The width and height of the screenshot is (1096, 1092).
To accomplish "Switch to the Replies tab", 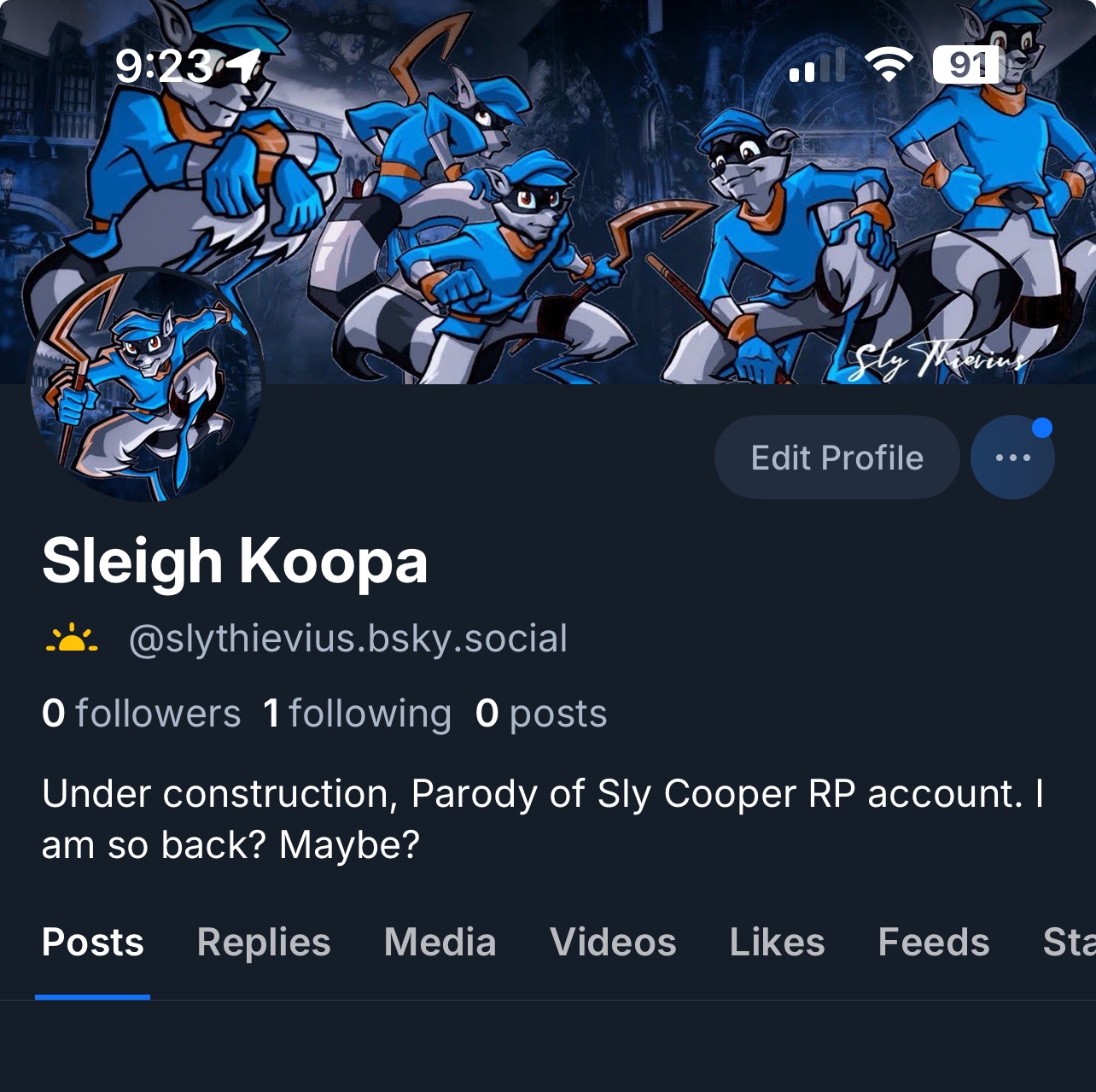I will 264,943.
